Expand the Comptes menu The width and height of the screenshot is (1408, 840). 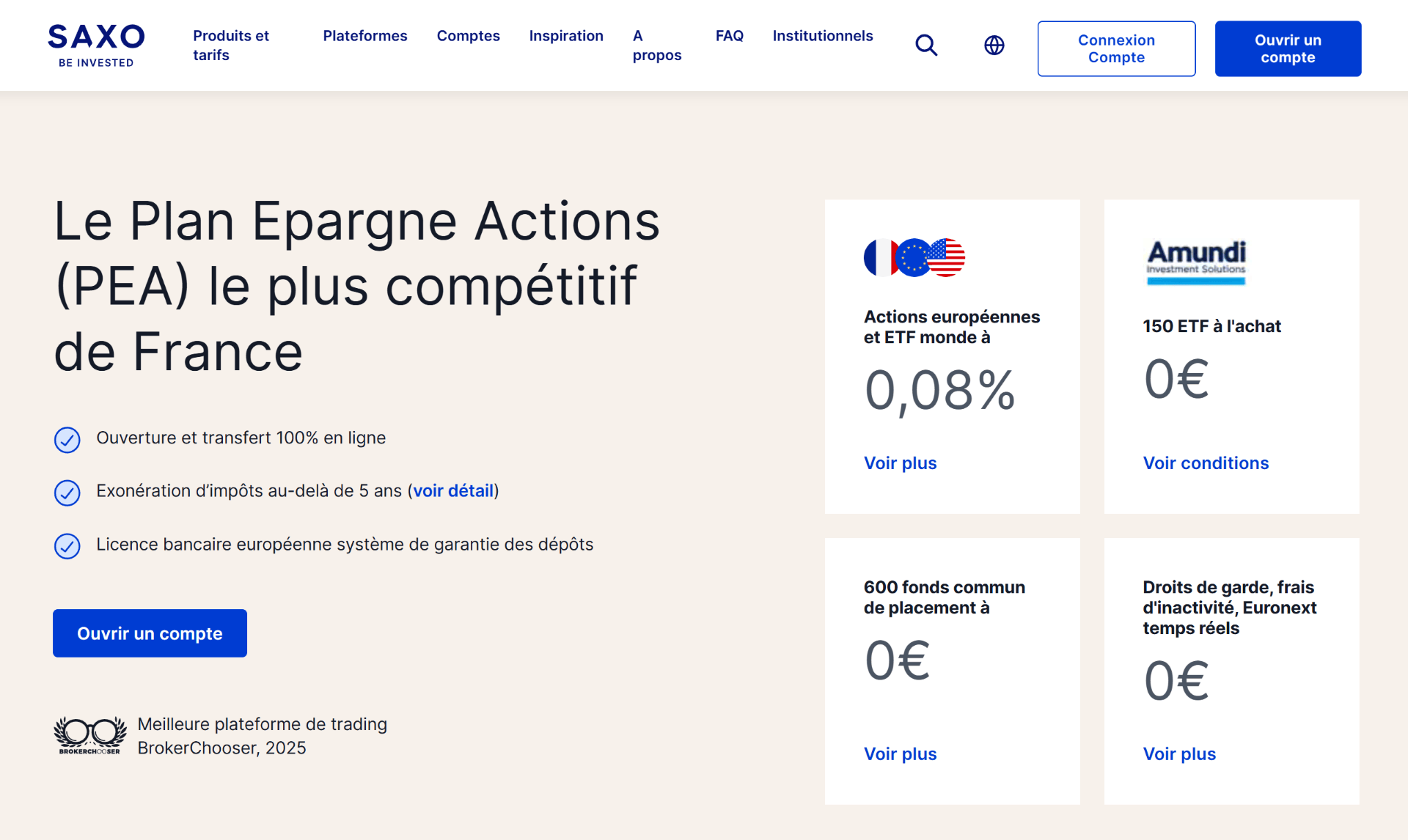(x=469, y=36)
